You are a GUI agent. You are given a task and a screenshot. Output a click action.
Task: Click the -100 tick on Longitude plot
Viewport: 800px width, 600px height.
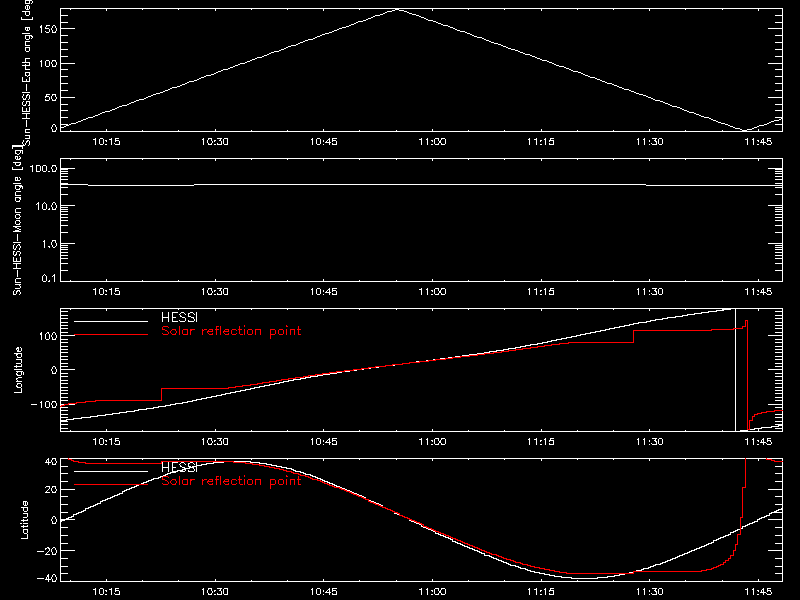pos(43,404)
